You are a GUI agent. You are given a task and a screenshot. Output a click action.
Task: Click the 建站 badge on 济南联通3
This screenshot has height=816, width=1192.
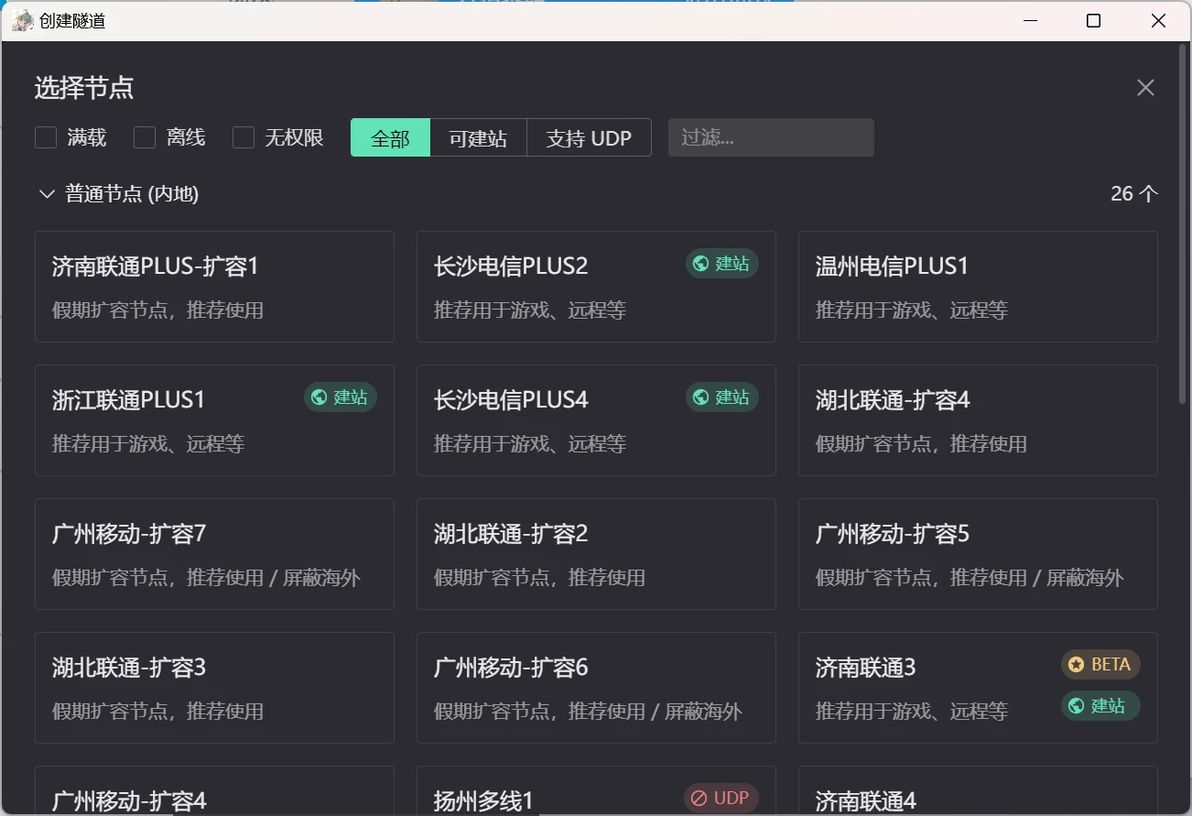1100,706
